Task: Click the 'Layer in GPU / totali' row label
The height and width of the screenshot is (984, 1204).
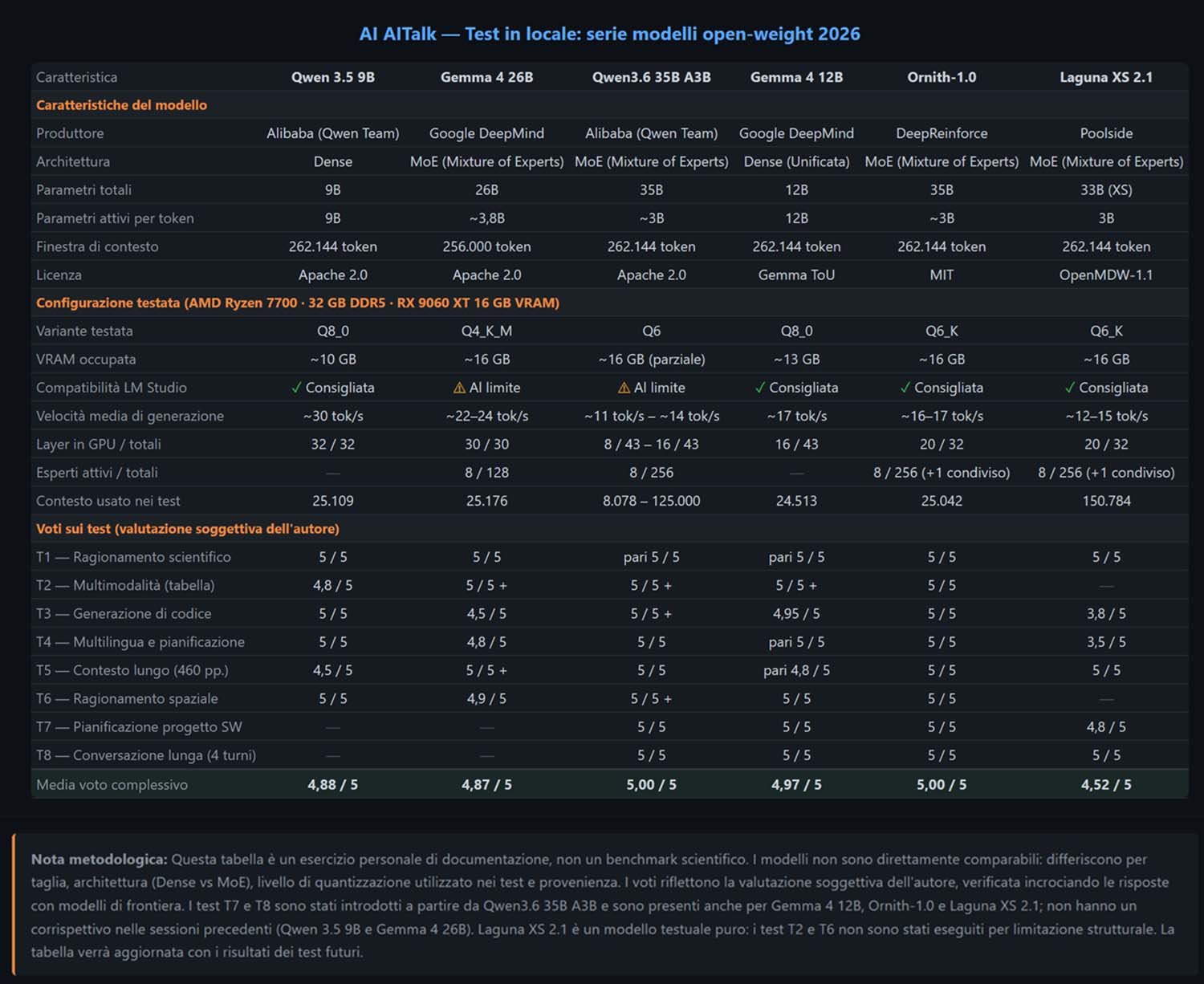Action: click(x=99, y=444)
